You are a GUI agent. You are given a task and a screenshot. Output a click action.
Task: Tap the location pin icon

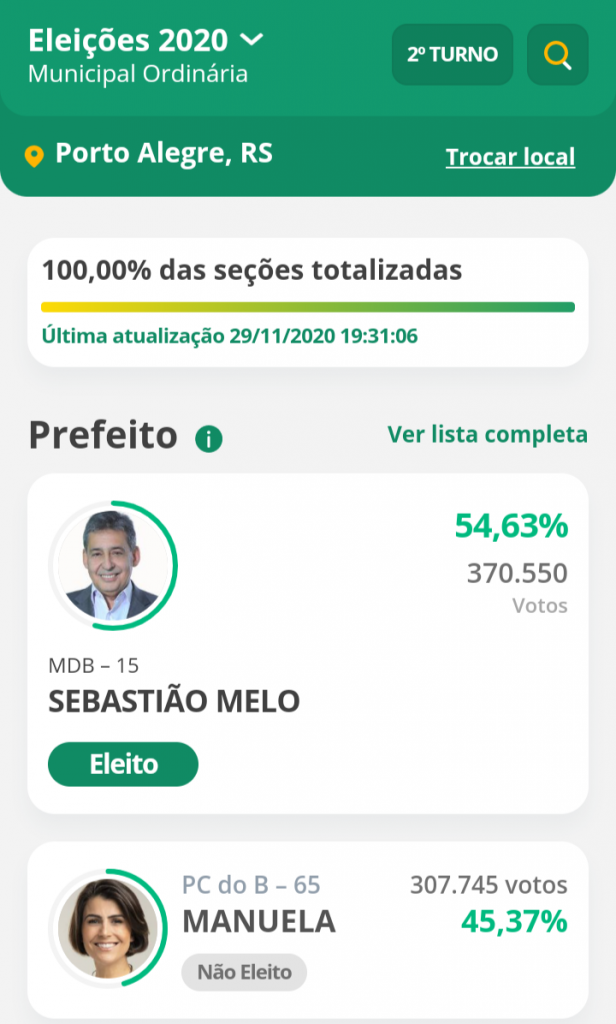(x=34, y=157)
